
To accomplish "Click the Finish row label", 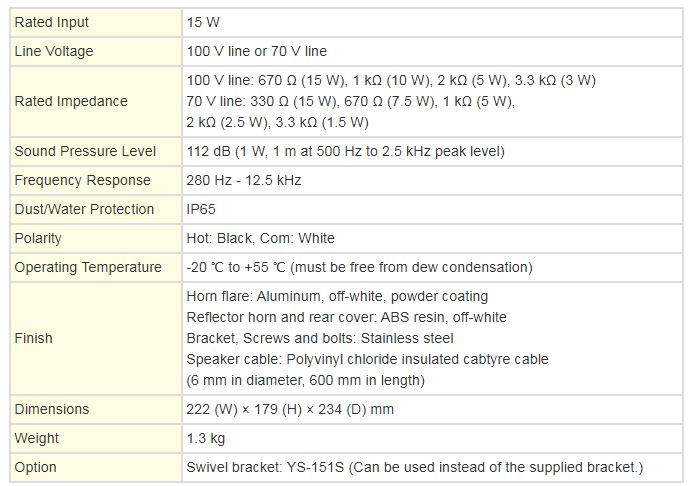I will (x=33, y=338).
